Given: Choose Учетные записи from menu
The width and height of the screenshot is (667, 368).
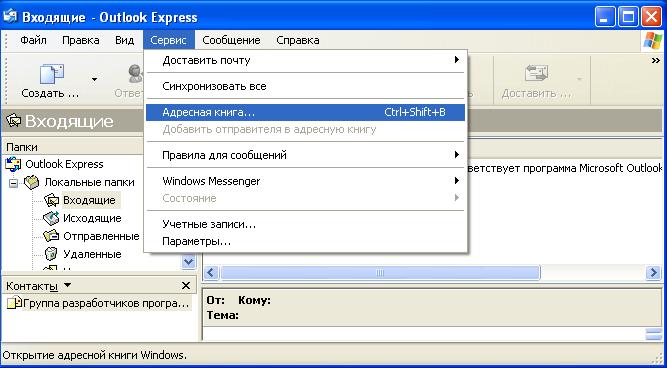Looking at the screenshot, I should (305, 224).
